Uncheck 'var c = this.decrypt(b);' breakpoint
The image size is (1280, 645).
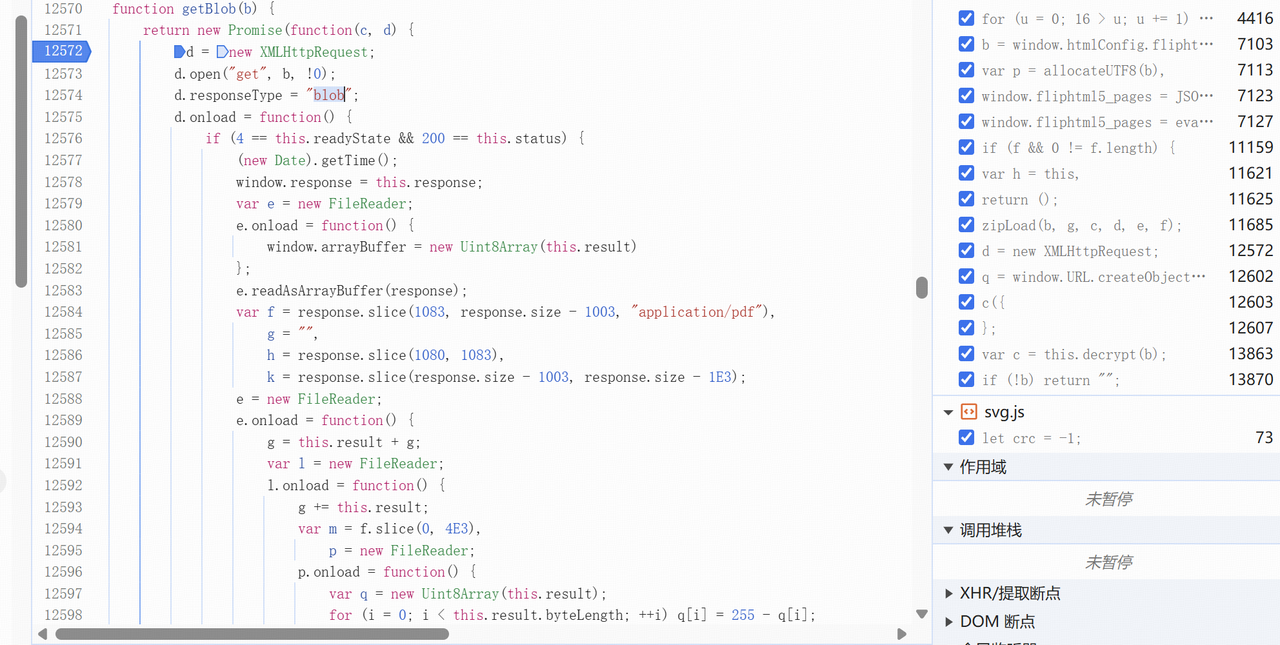click(966, 353)
